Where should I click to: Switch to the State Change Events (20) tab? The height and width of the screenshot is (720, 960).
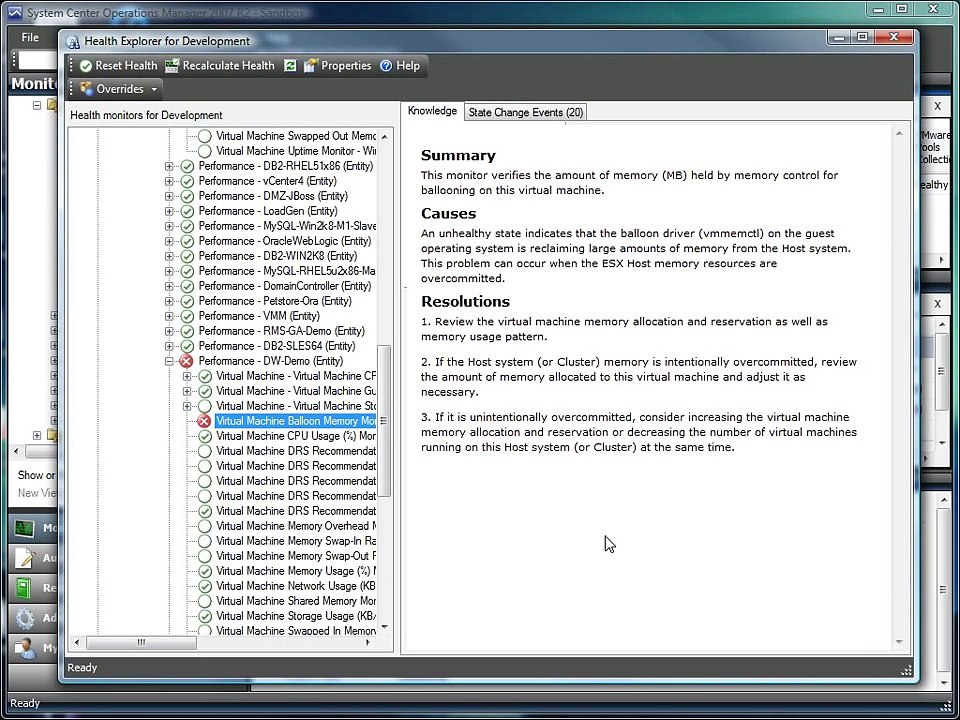tap(526, 112)
